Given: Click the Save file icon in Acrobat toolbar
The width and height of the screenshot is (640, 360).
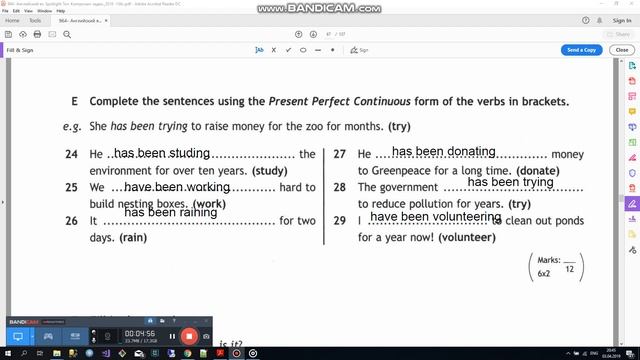Looking at the screenshot, I should click(8, 34).
